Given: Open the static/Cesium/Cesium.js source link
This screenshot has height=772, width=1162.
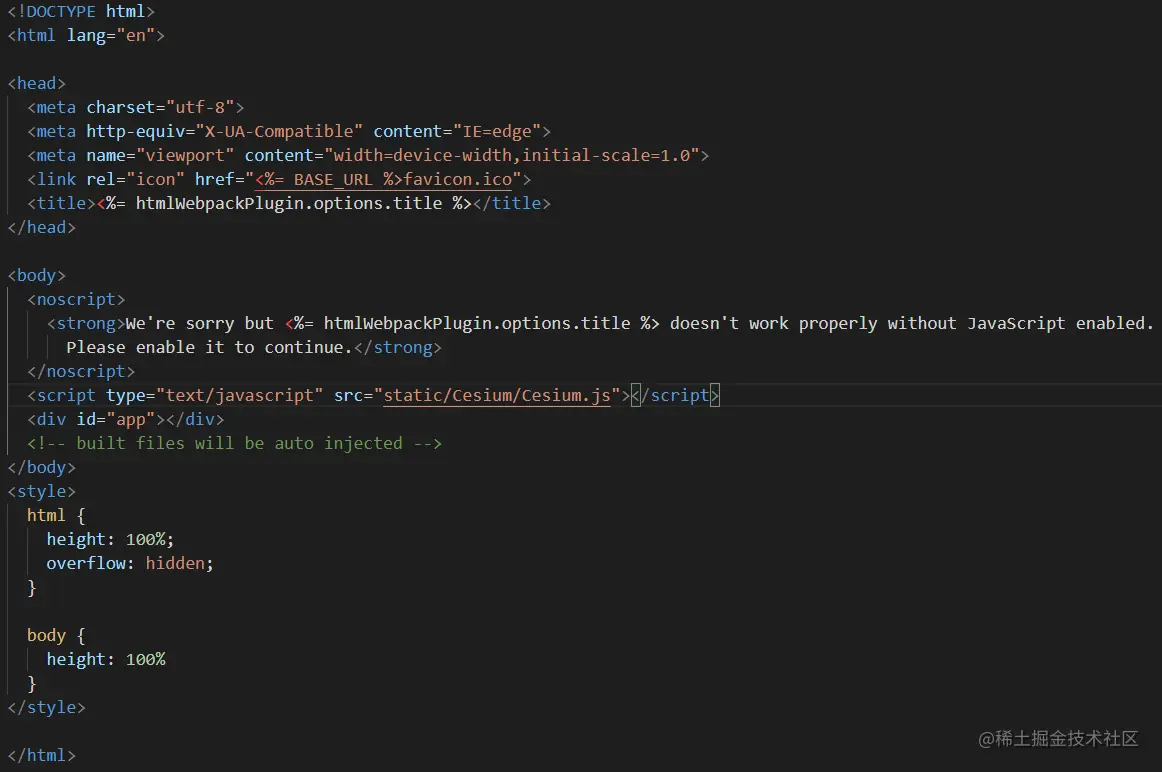Looking at the screenshot, I should (497, 395).
